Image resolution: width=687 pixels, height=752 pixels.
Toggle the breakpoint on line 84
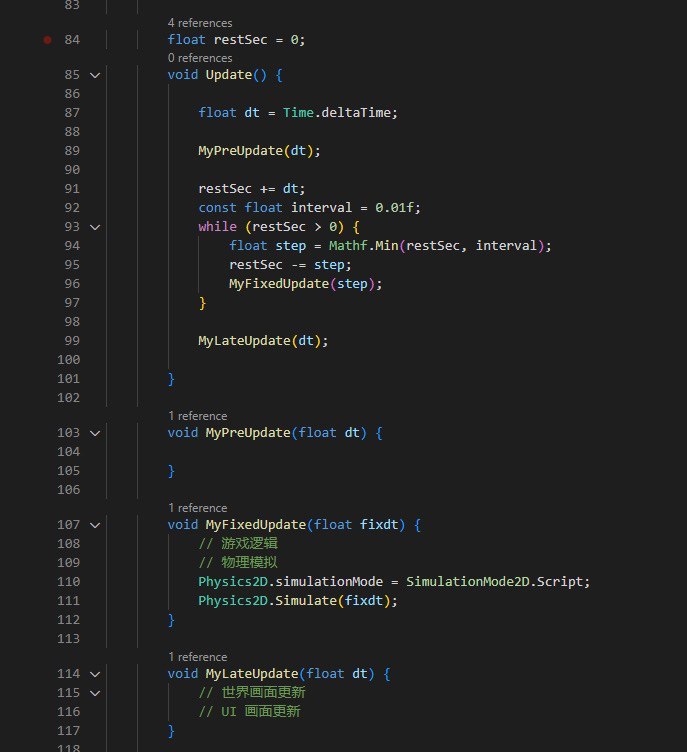click(x=47, y=40)
